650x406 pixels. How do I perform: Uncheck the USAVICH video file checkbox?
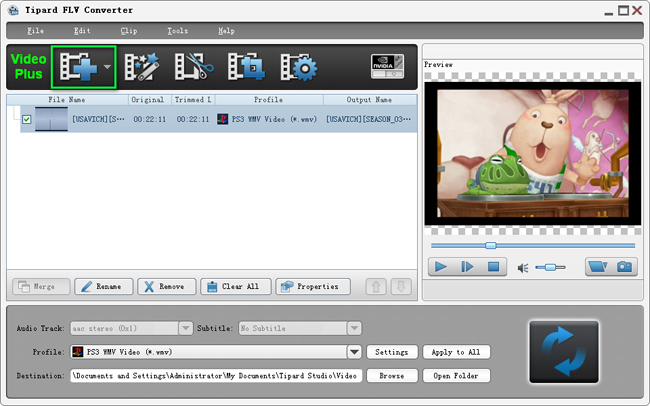tap(27, 119)
